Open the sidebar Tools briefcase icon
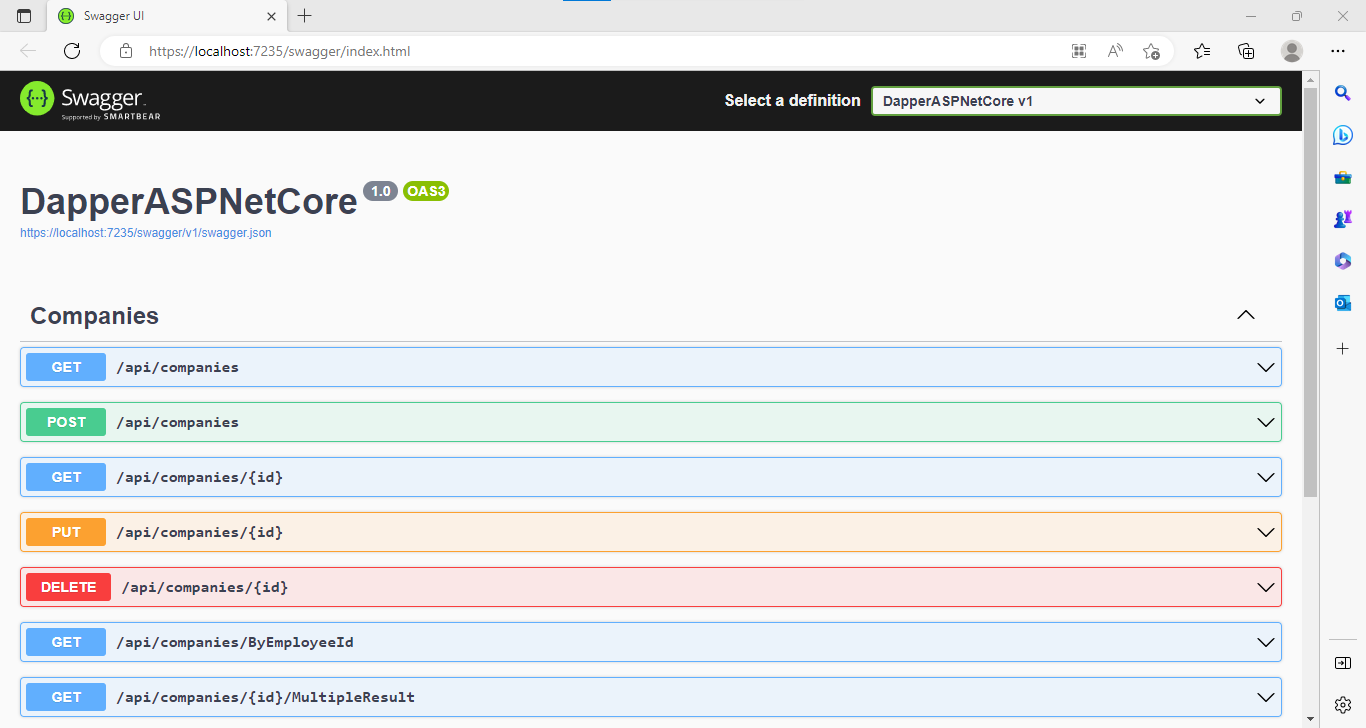The height and width of the screenshot is (728, 1366). (1343, 177)
